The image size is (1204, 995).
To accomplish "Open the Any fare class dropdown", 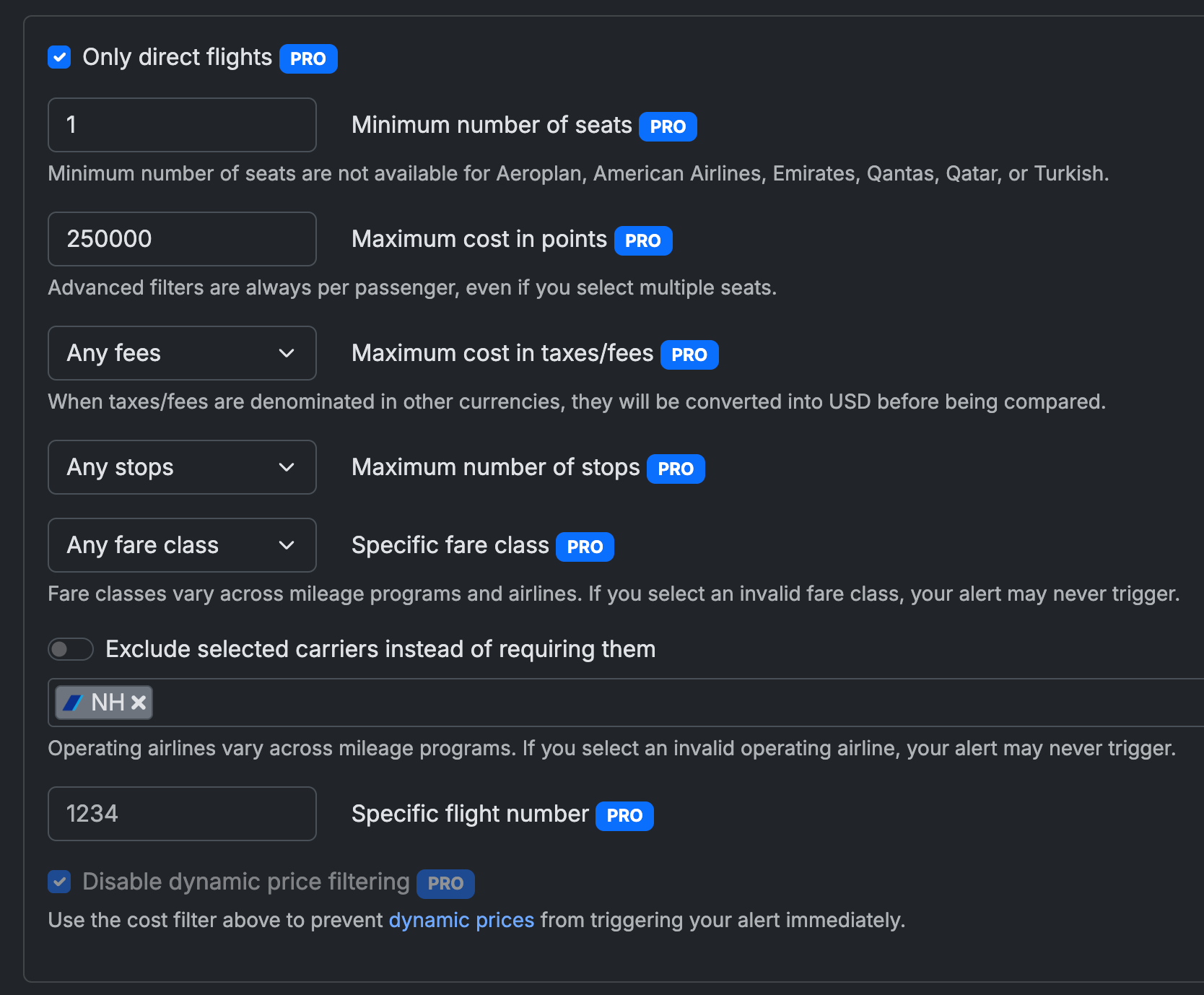I will point(182,545).
